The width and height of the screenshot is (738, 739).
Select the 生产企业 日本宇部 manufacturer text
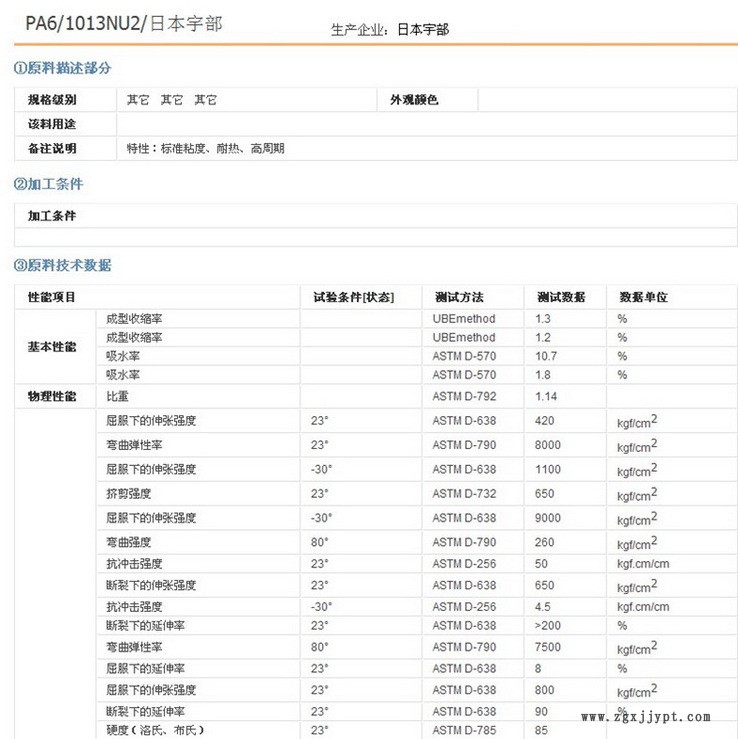(x=390, y=30)
